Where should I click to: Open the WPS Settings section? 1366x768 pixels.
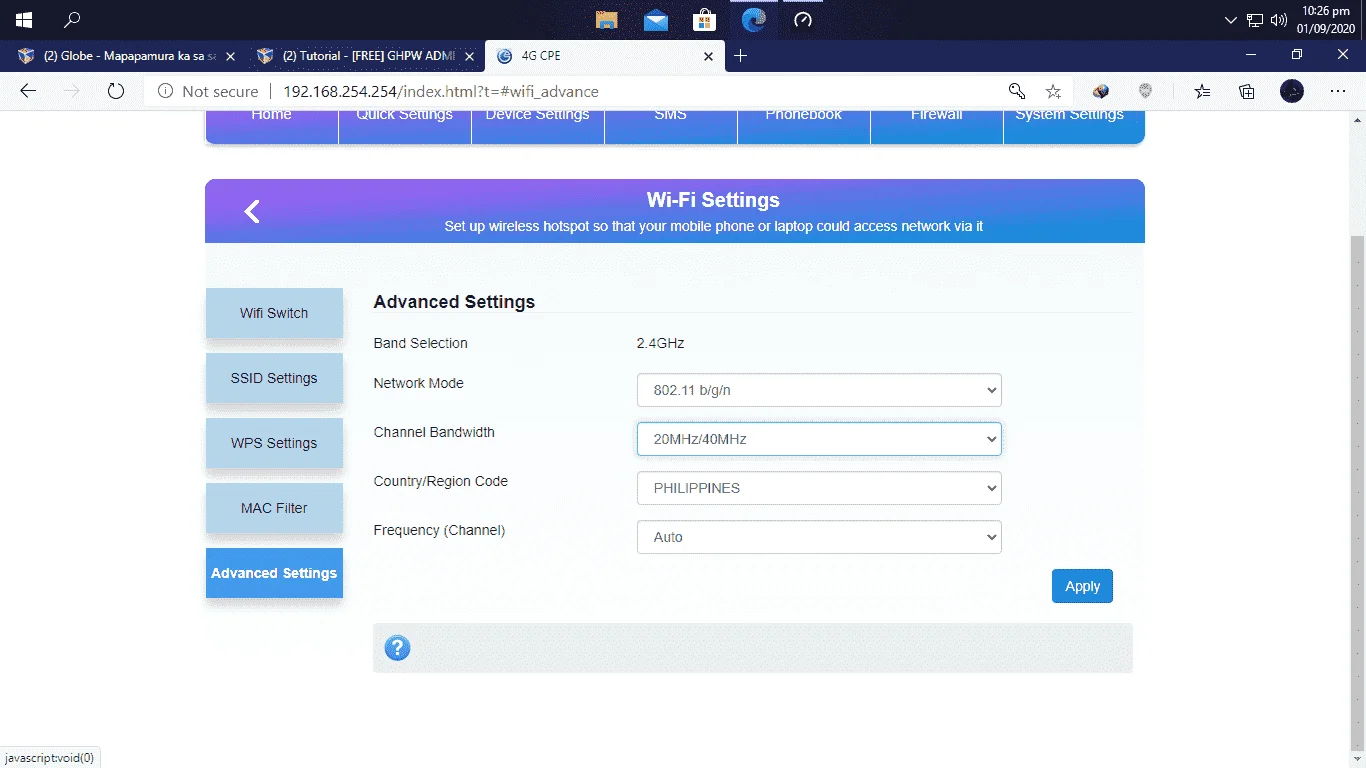(274, 443)
